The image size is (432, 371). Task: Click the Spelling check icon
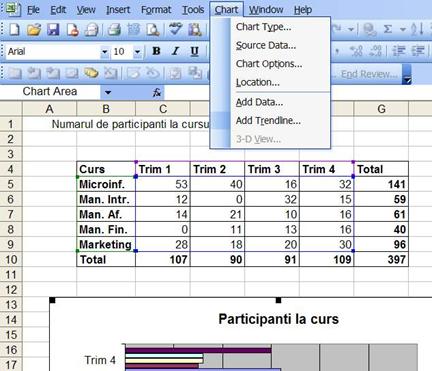tap(175, 29)
